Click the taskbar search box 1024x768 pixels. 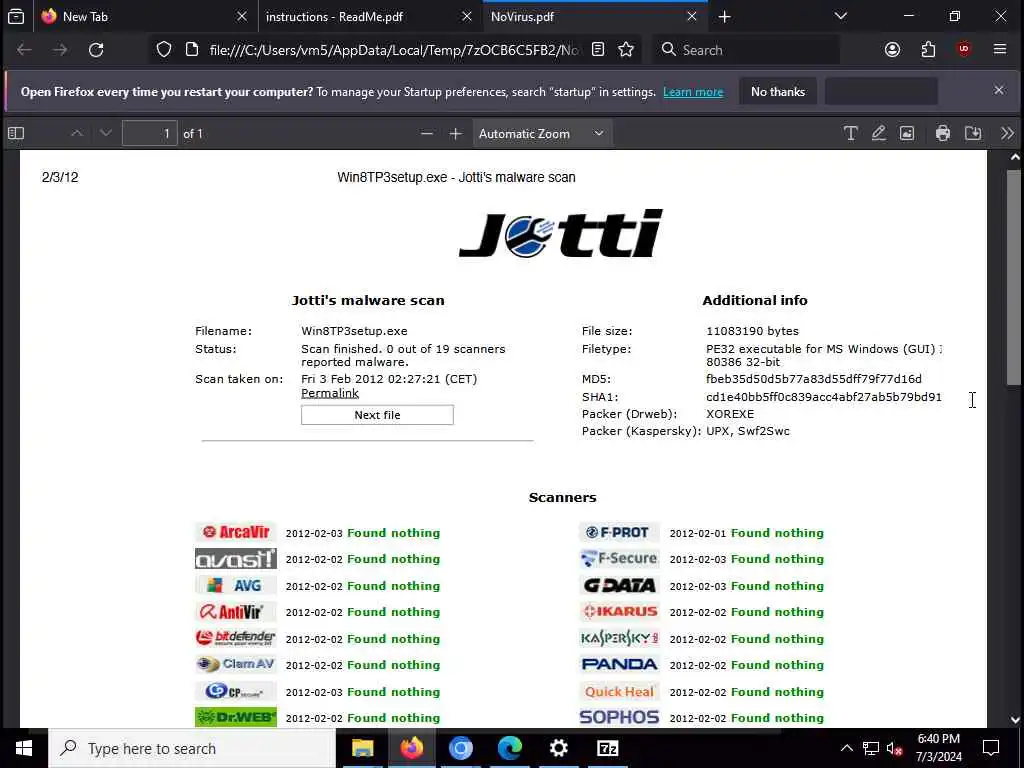coord(191,748)
